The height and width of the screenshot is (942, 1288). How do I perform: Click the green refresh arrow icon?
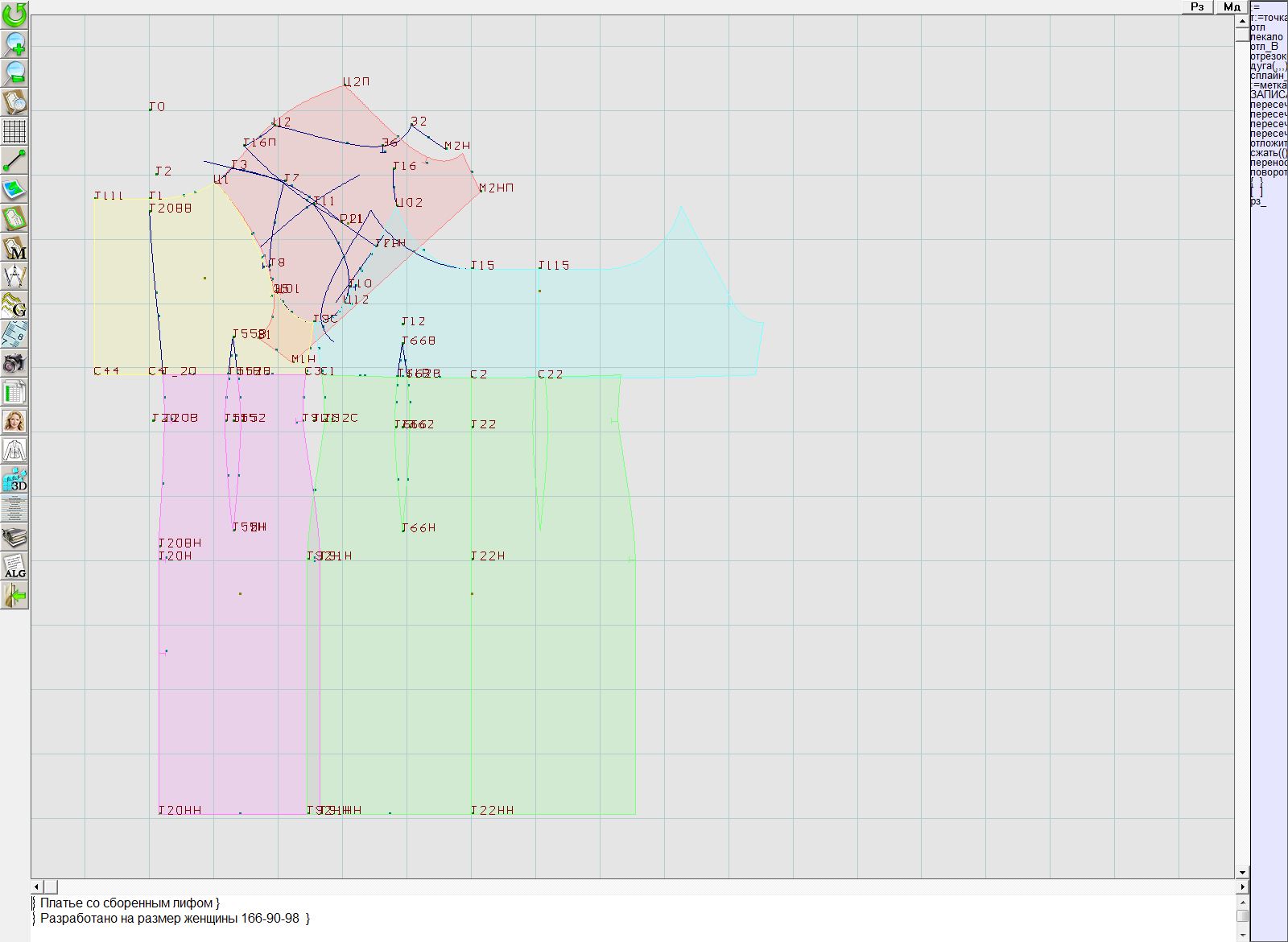click(x=14, y=14)
